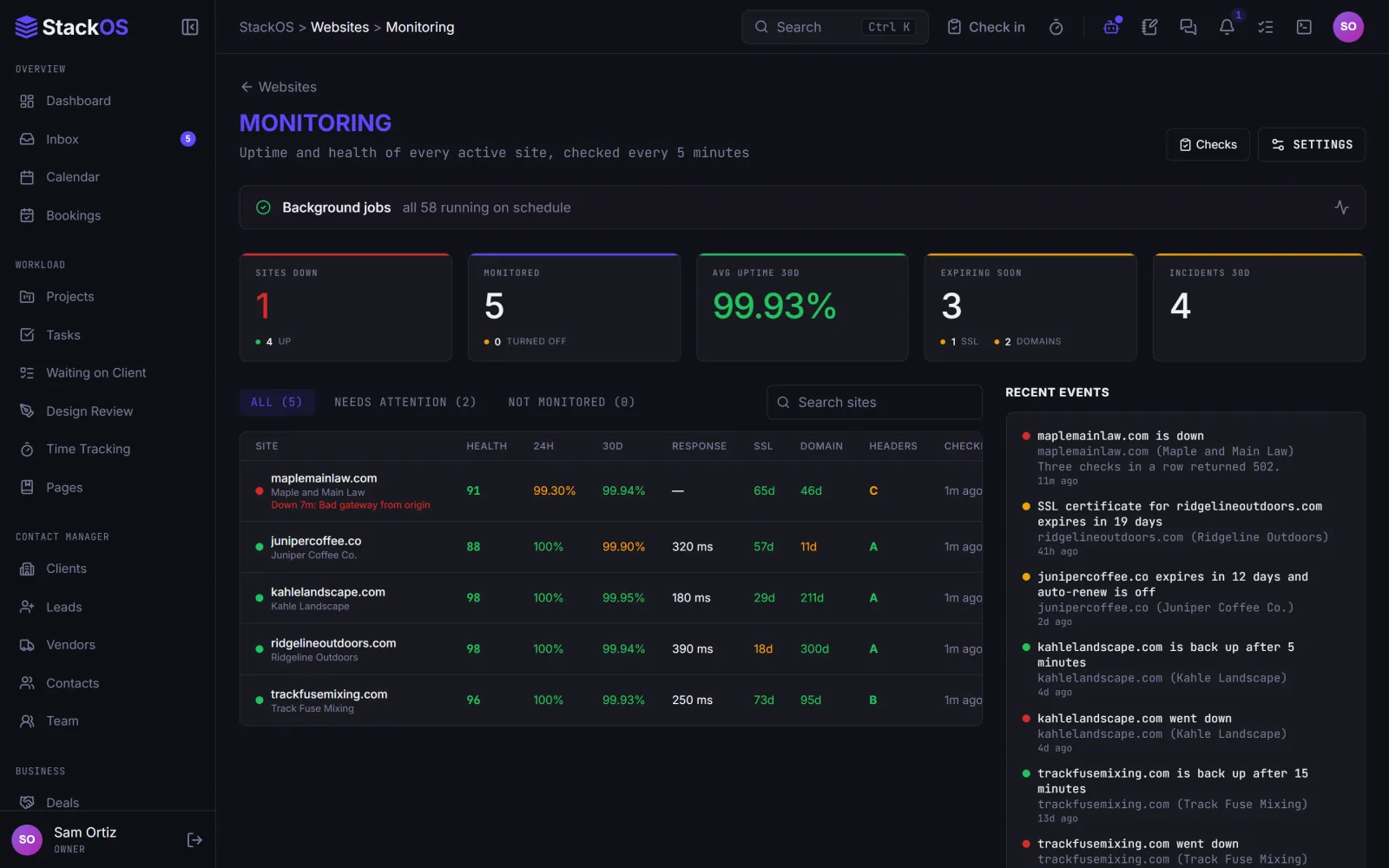The height and width of the screenshot is (868, 1389).
Task: Click the quick note compose icon
Action: 1149,27
